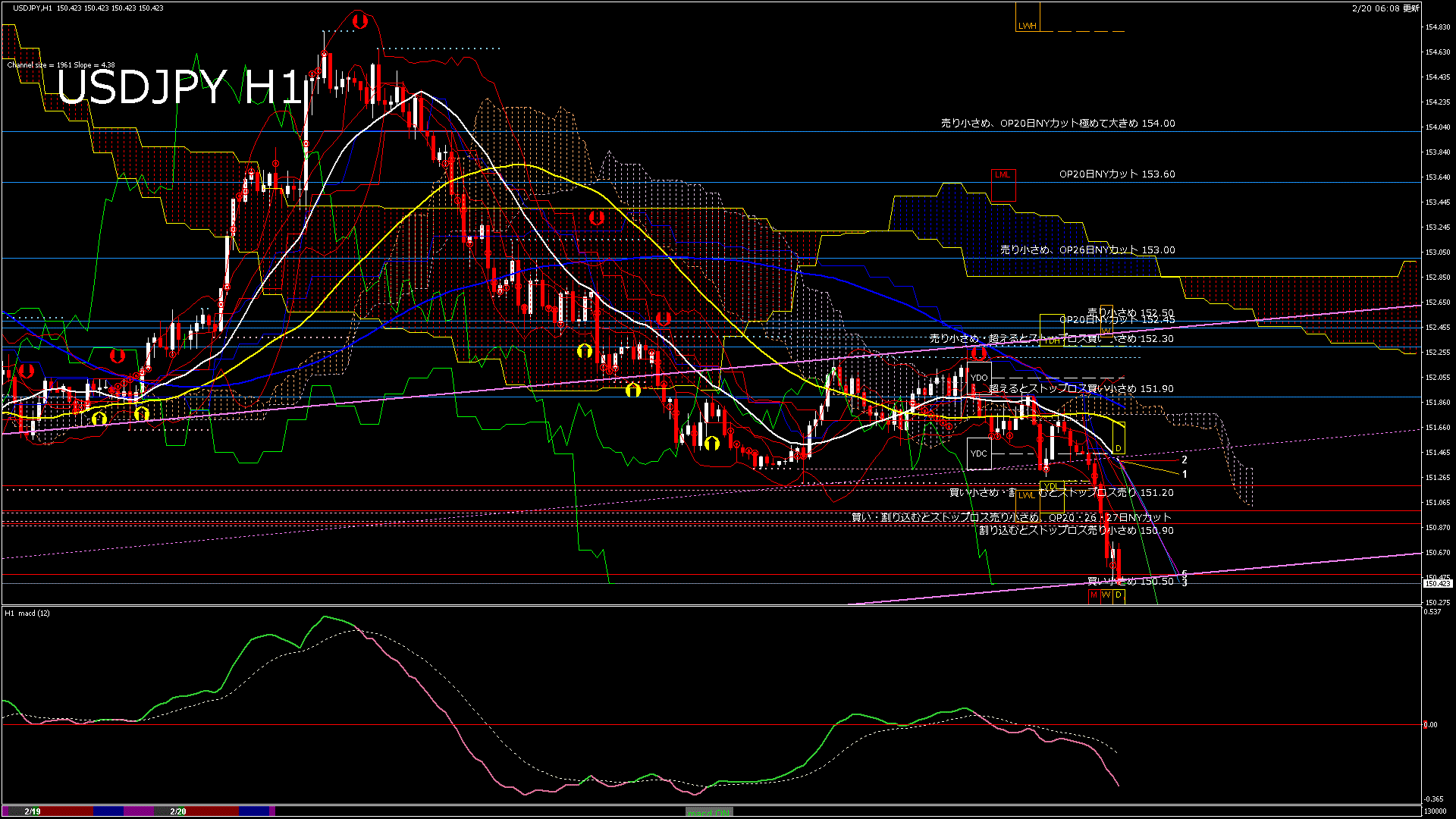Click the orange W pivot box beside M
Screen dimensions: 1456x819
pos(1106,595)
